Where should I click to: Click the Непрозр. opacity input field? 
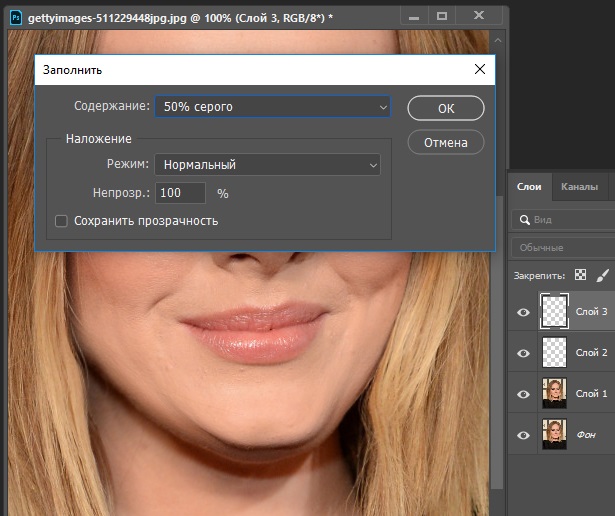pyautogui.click(x=180, y=192)
